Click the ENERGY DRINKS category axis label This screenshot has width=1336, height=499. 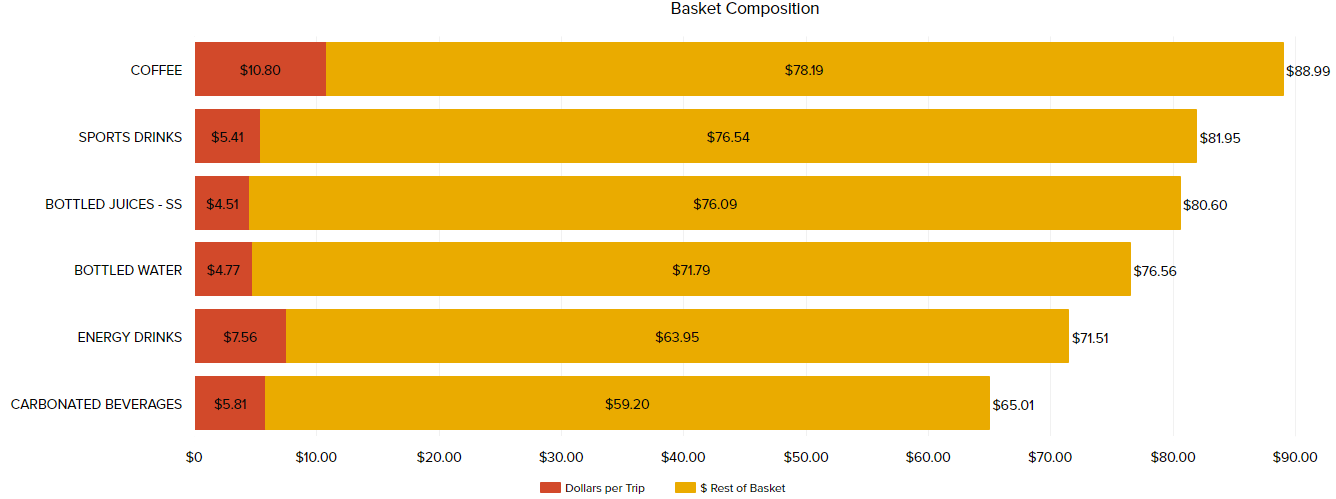click(x=130, y=337)
